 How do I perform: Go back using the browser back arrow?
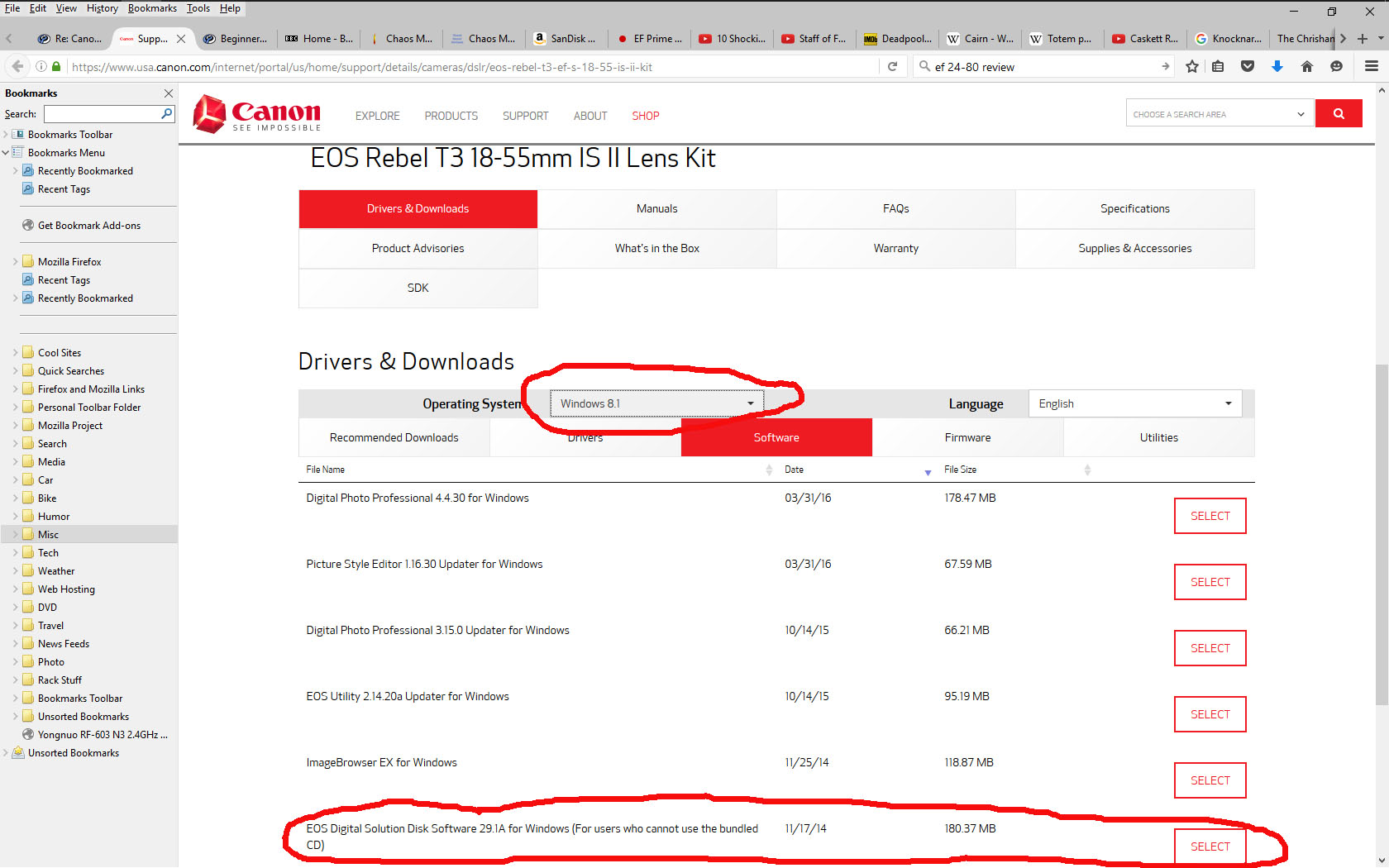click(17, 66)
